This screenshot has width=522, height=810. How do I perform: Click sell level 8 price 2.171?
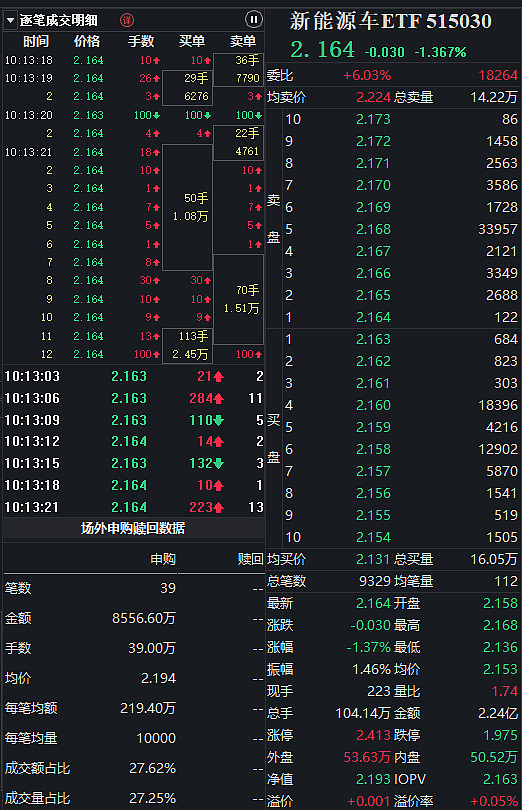point(373,163)
